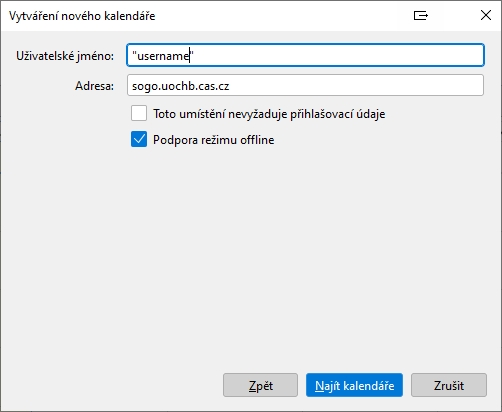Click empty title bar area beside the title

[x=283, y=16]
